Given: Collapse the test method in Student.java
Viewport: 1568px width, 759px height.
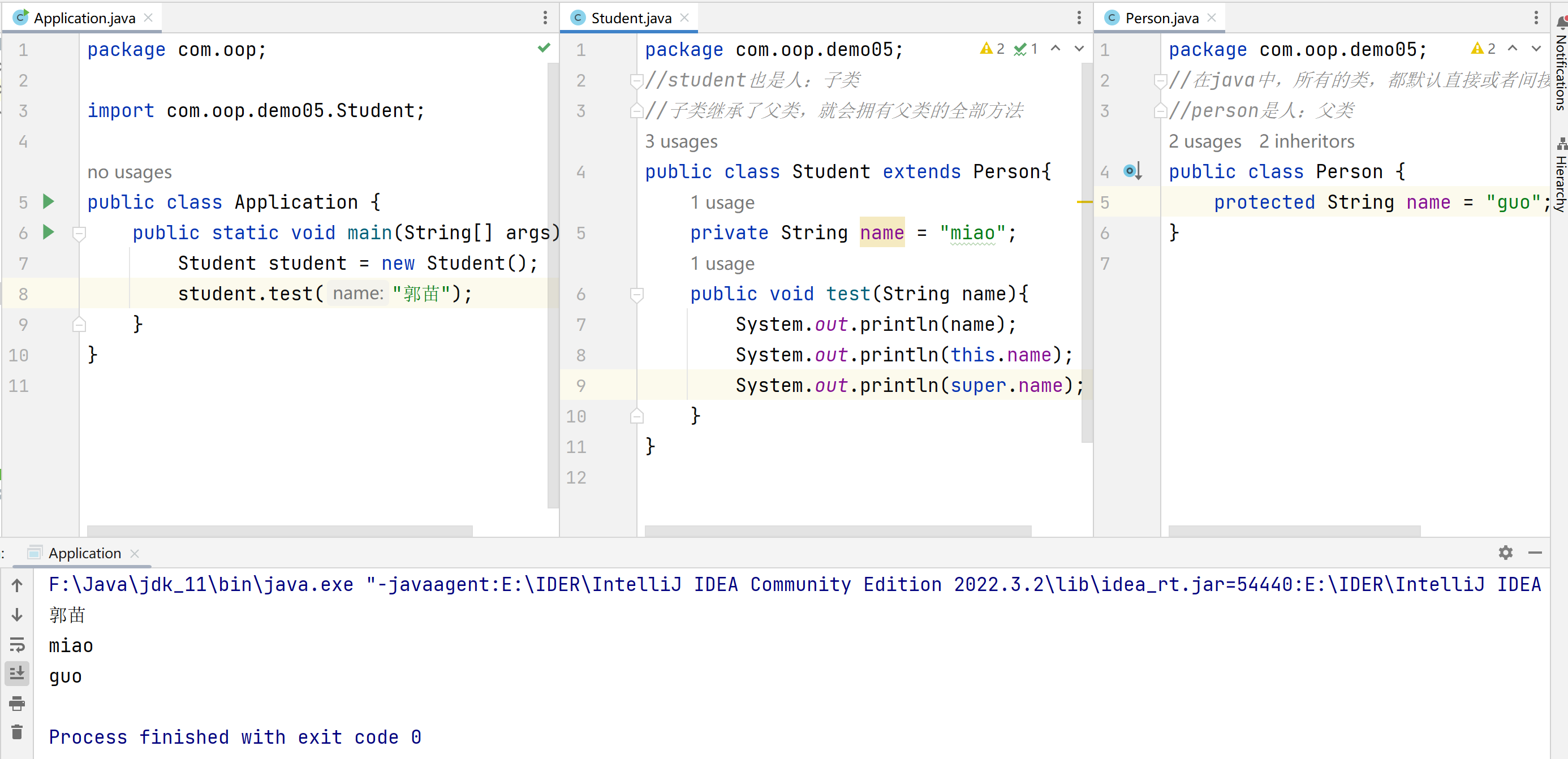Looking at the screenshot, I should coord(637,295).
